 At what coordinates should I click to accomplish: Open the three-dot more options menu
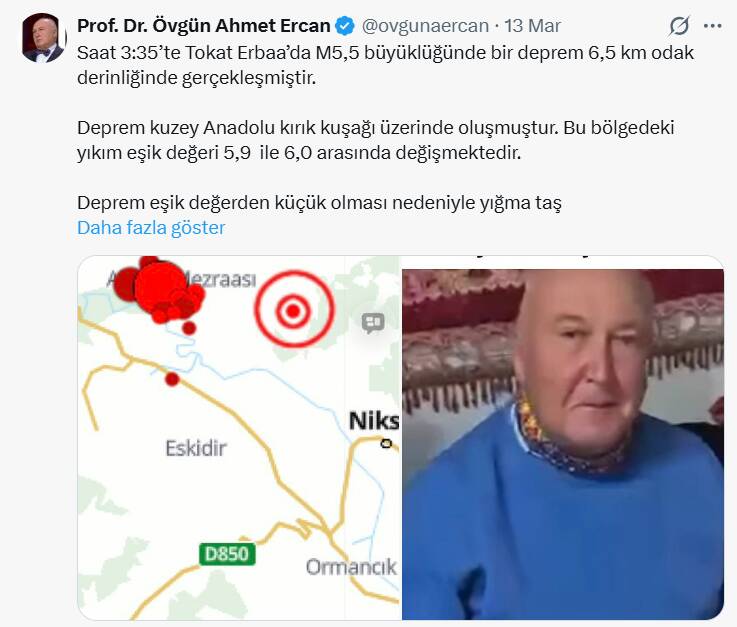(x=713, y=26)
